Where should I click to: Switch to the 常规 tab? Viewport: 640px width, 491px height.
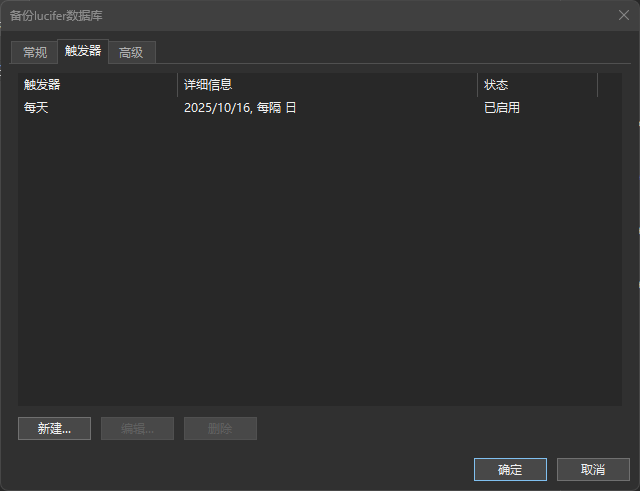[x=35, y=52]
